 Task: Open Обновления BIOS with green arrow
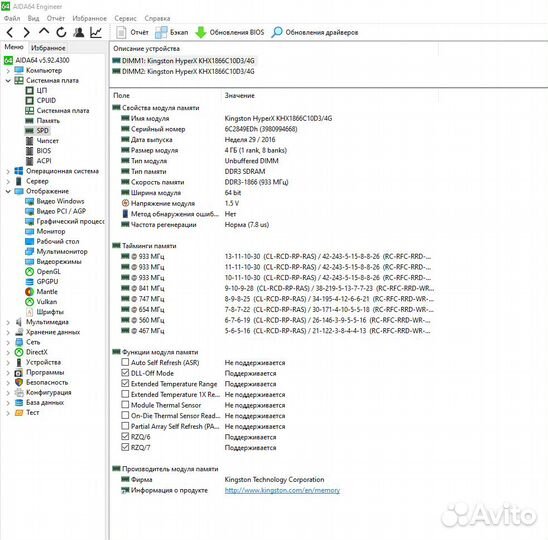[x=229, y=33]
